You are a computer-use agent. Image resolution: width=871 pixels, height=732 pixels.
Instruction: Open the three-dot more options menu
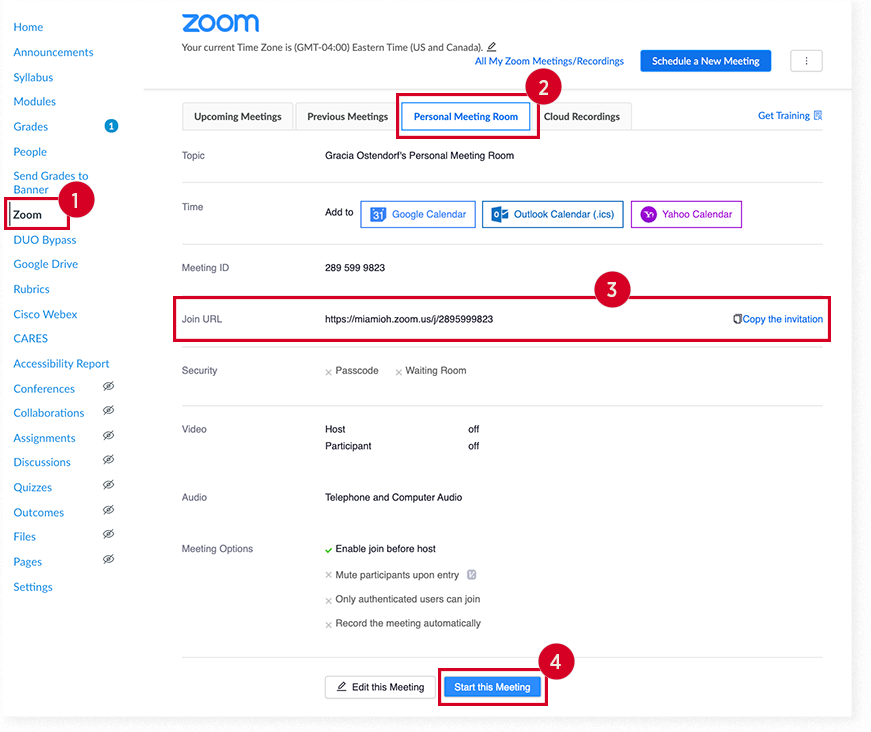[x=806, y=61]
